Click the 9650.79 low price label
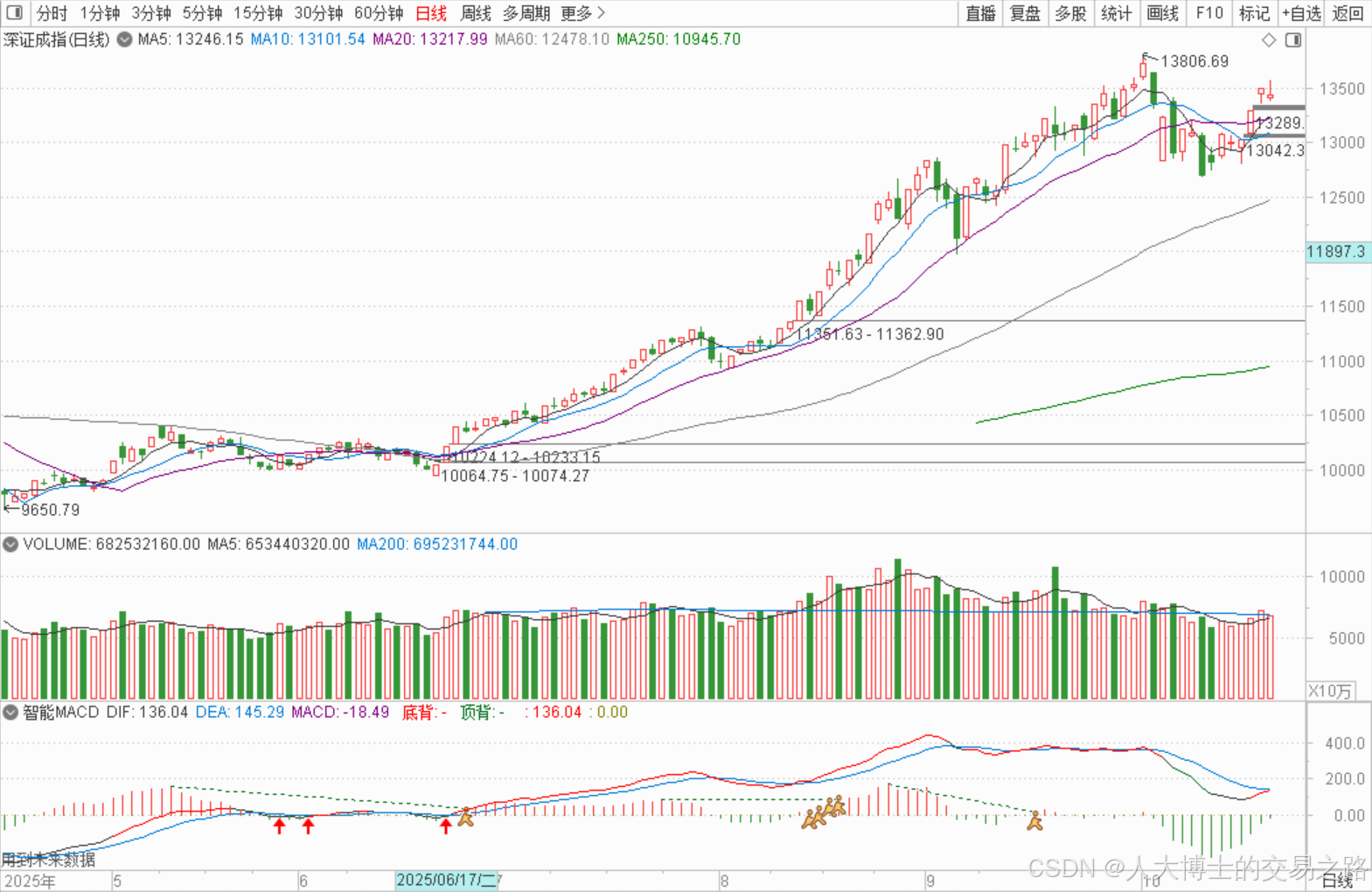The width and height of the screenshot is (1372, 892). [x=50, y=510]
